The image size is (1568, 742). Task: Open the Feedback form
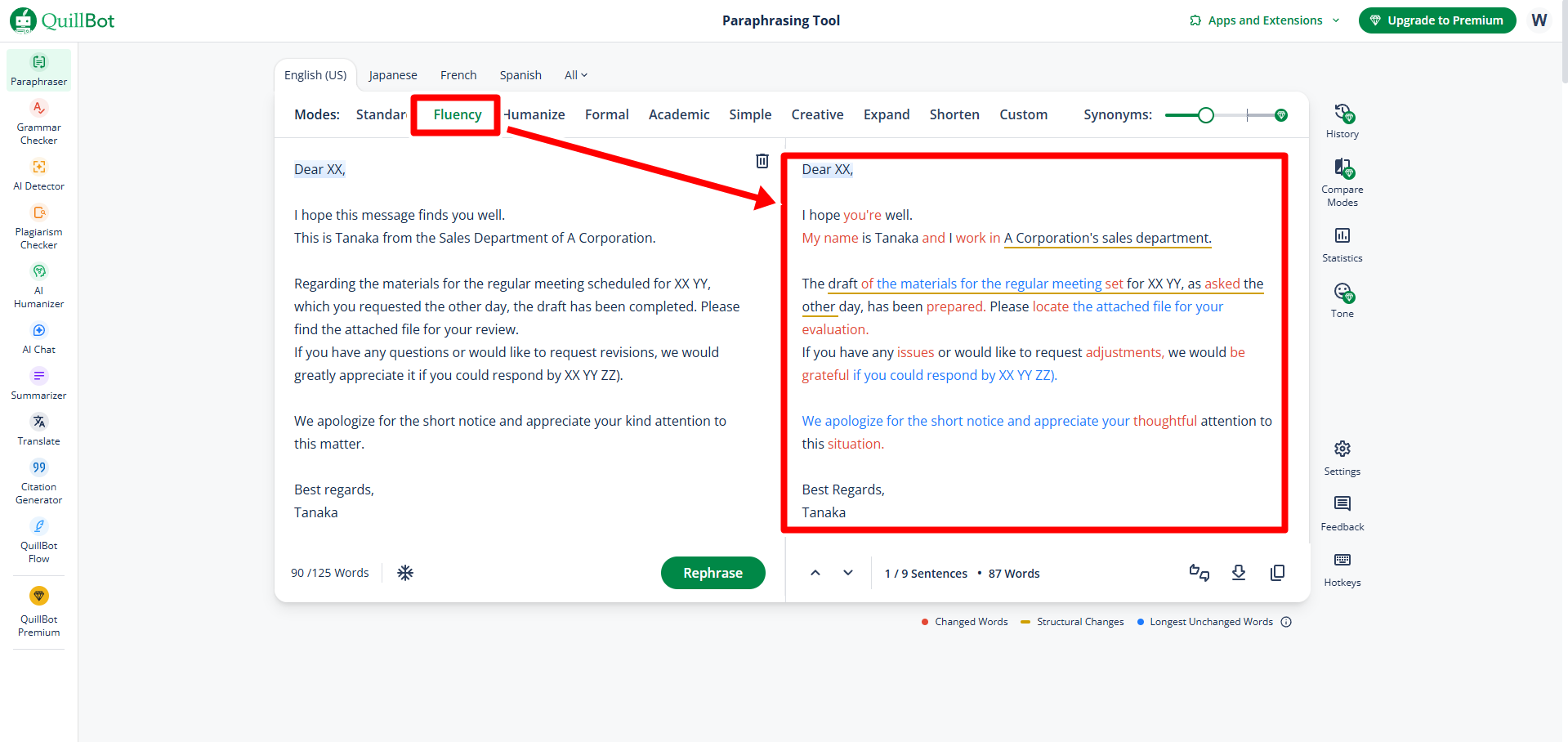tap(1342, 514)
